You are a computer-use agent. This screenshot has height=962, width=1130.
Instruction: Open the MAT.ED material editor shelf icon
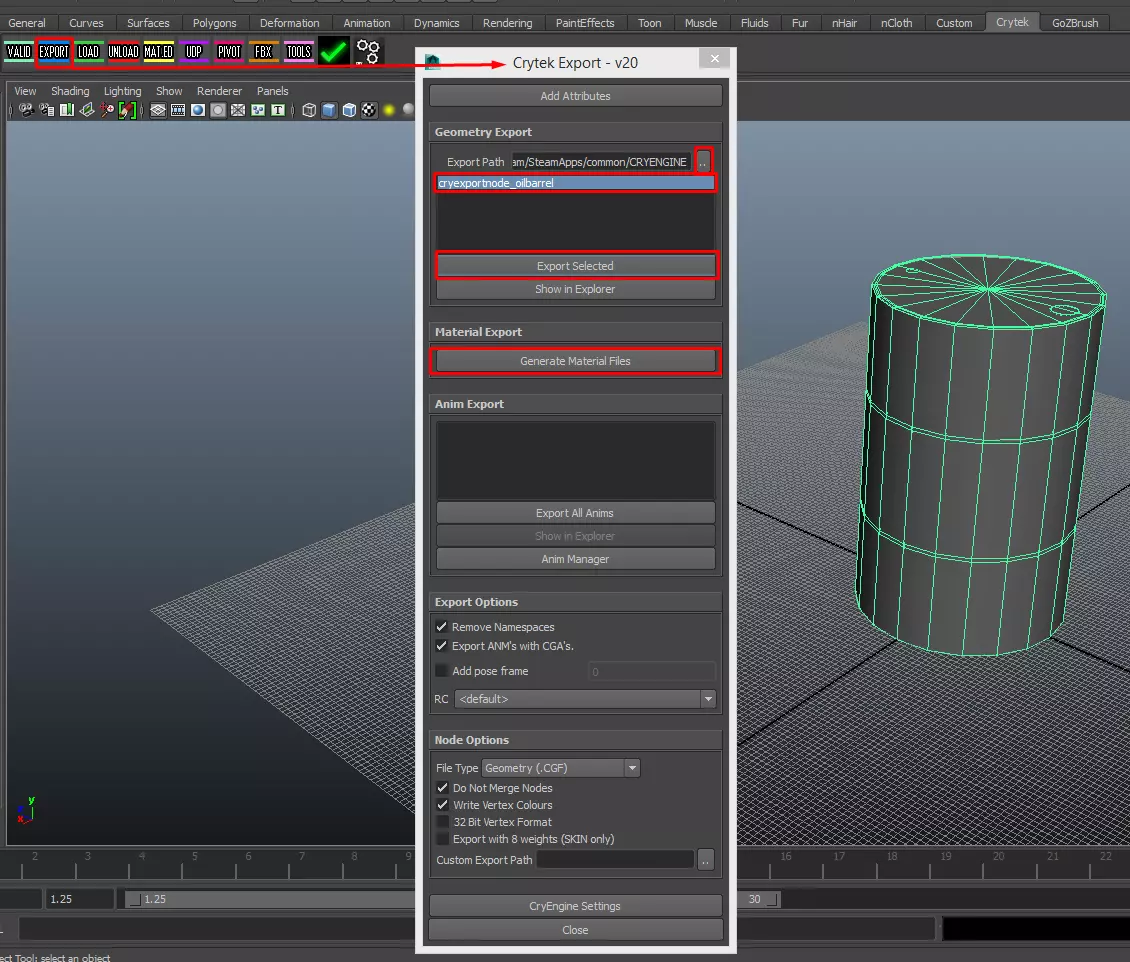[x=158, y=52]
